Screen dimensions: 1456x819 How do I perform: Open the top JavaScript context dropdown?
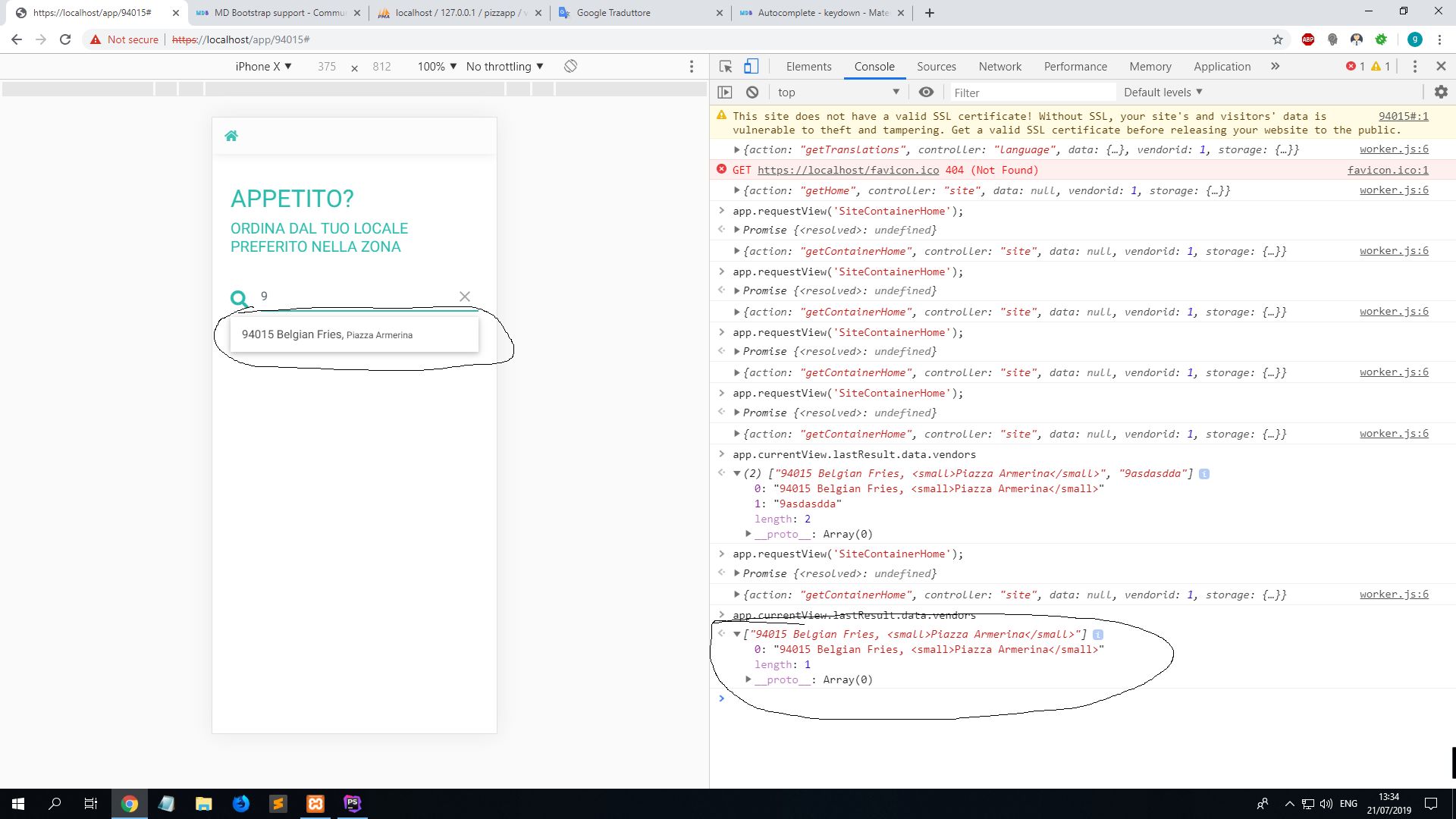(838, 93)
